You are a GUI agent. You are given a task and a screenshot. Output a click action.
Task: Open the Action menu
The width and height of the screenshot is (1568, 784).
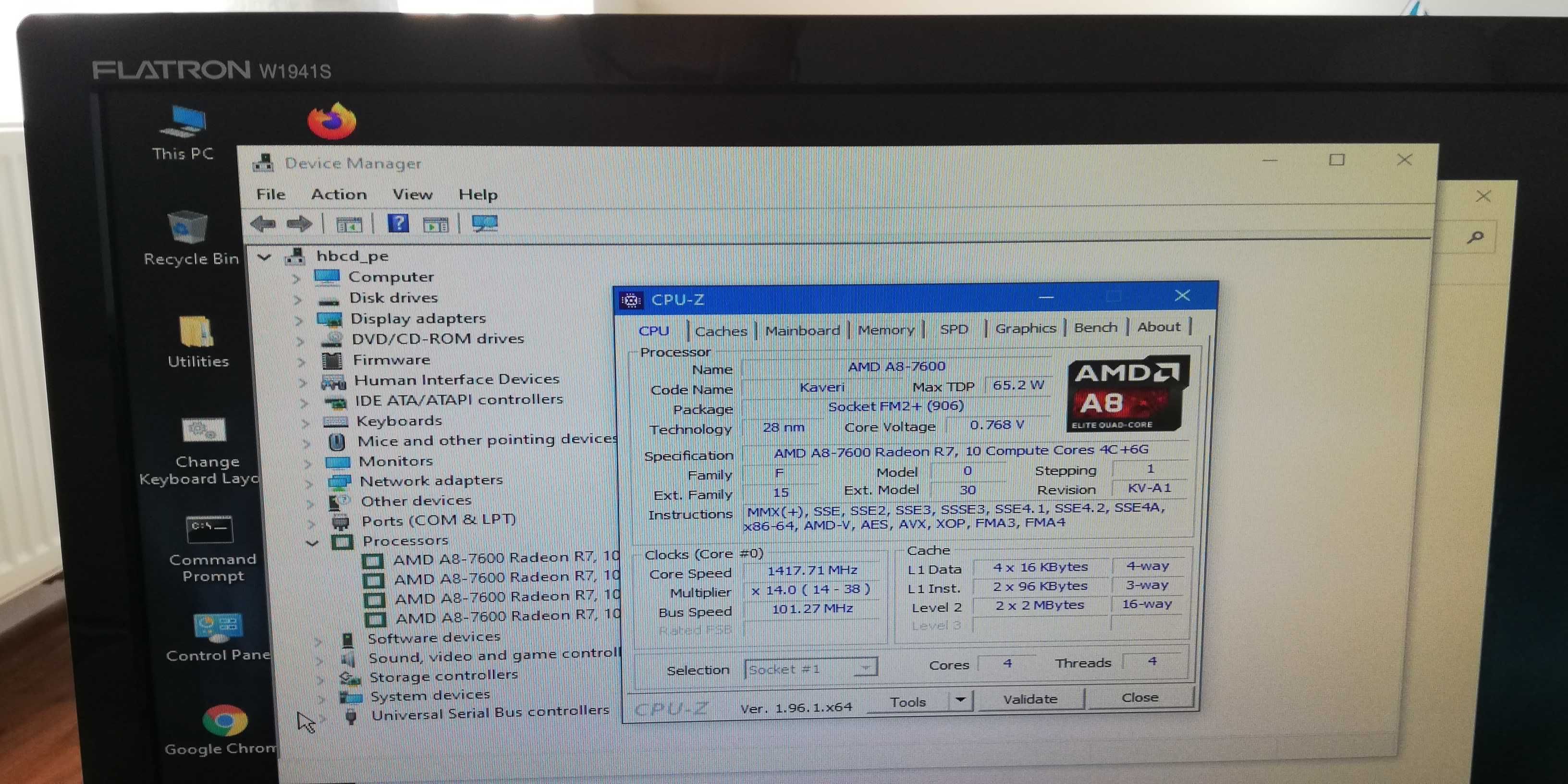tap(339, 194)
